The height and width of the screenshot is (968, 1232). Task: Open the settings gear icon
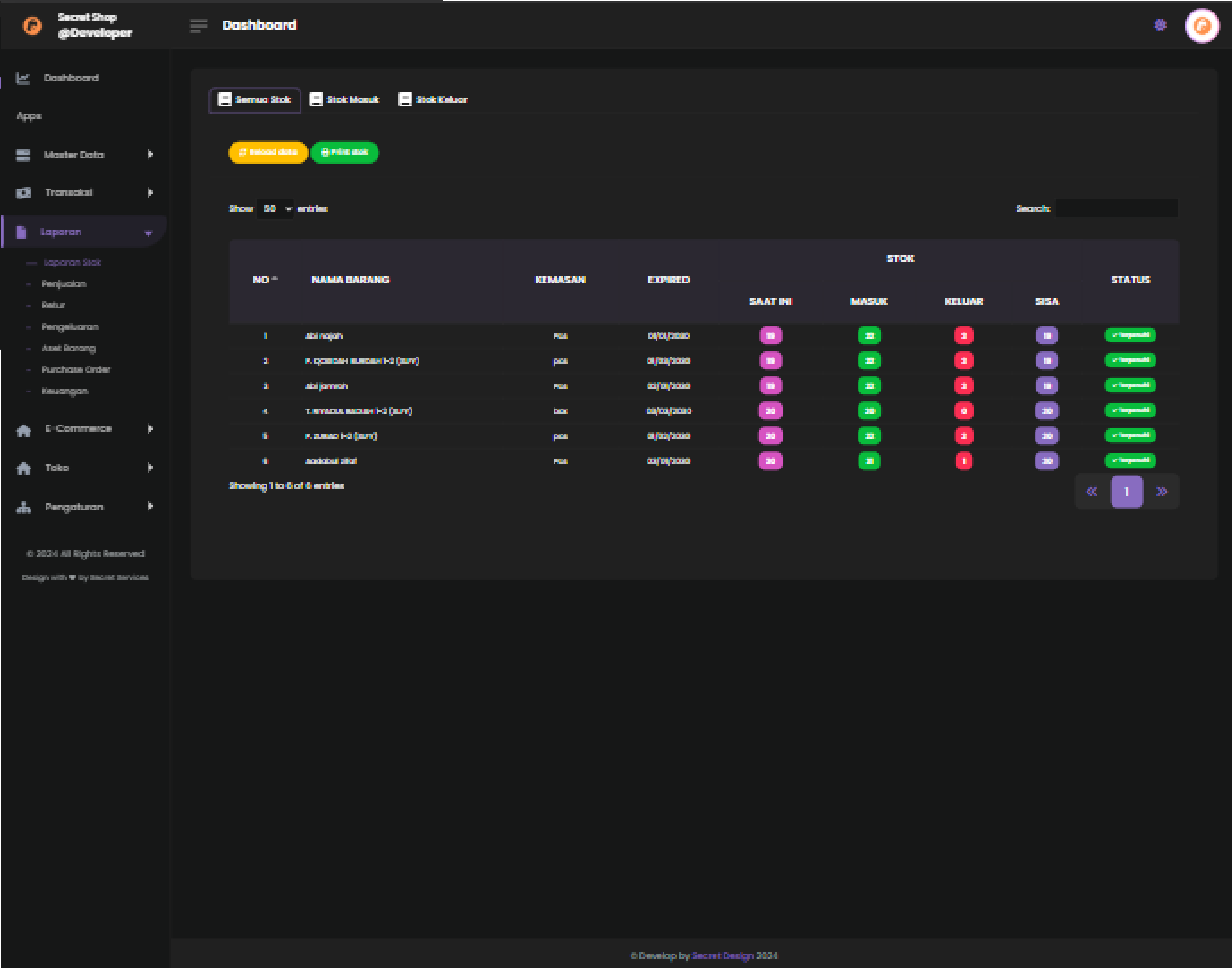tap(1160, 25)
